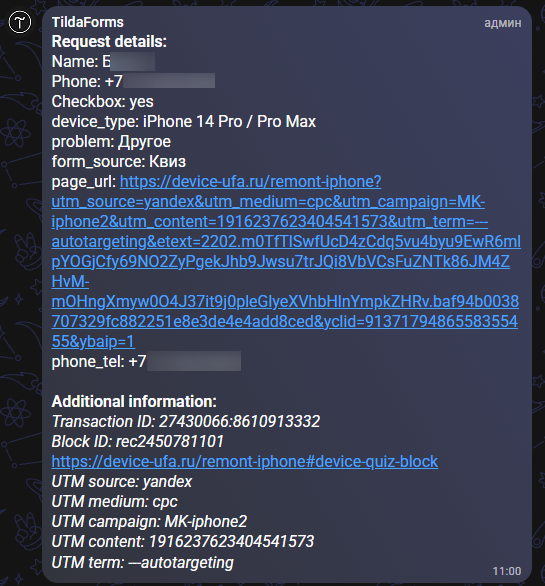Click the админ label on message
Screen dimensions: 545x586
coord(503,23)
